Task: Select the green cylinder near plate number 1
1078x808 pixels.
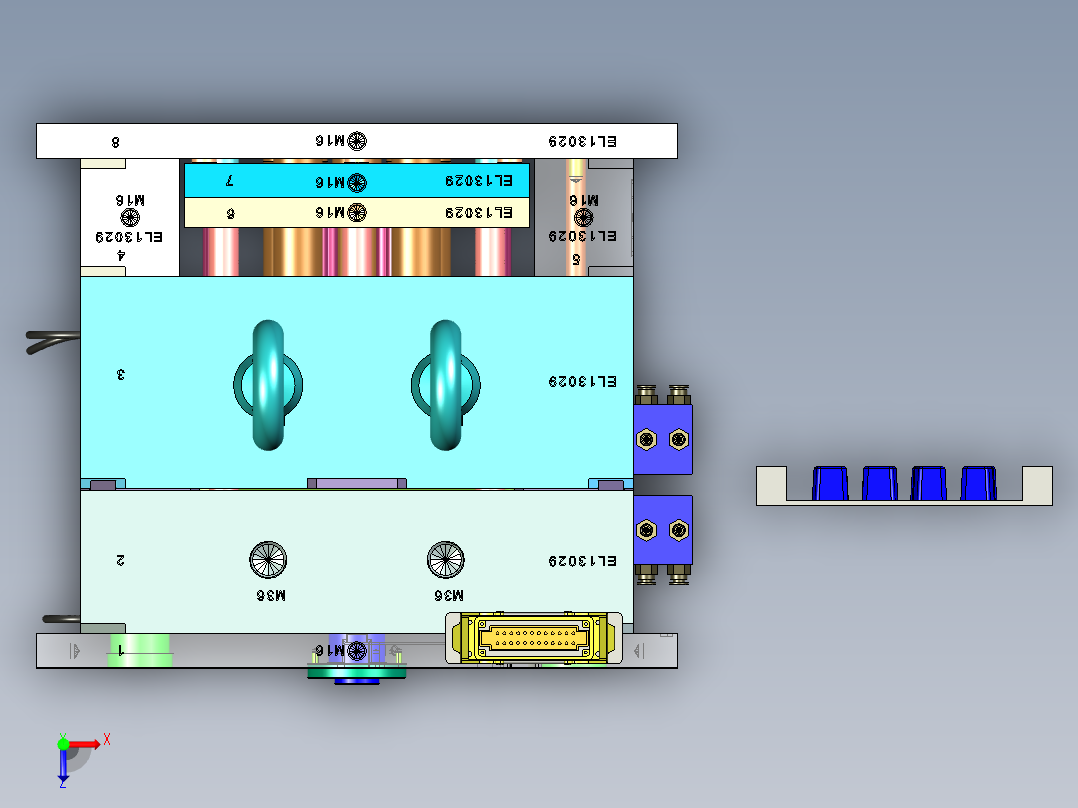Action: [140, 651]
